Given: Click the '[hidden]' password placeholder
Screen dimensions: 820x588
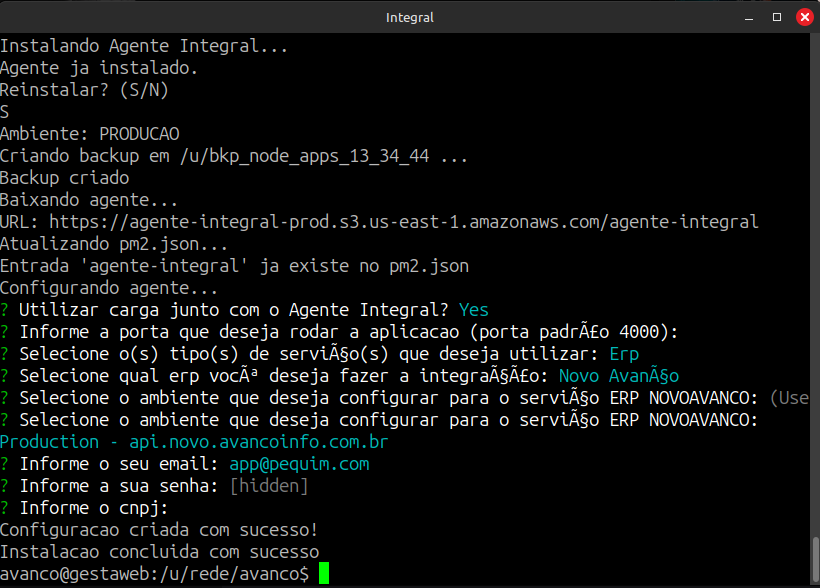Looking at the screenshot, I should (269, 485).
